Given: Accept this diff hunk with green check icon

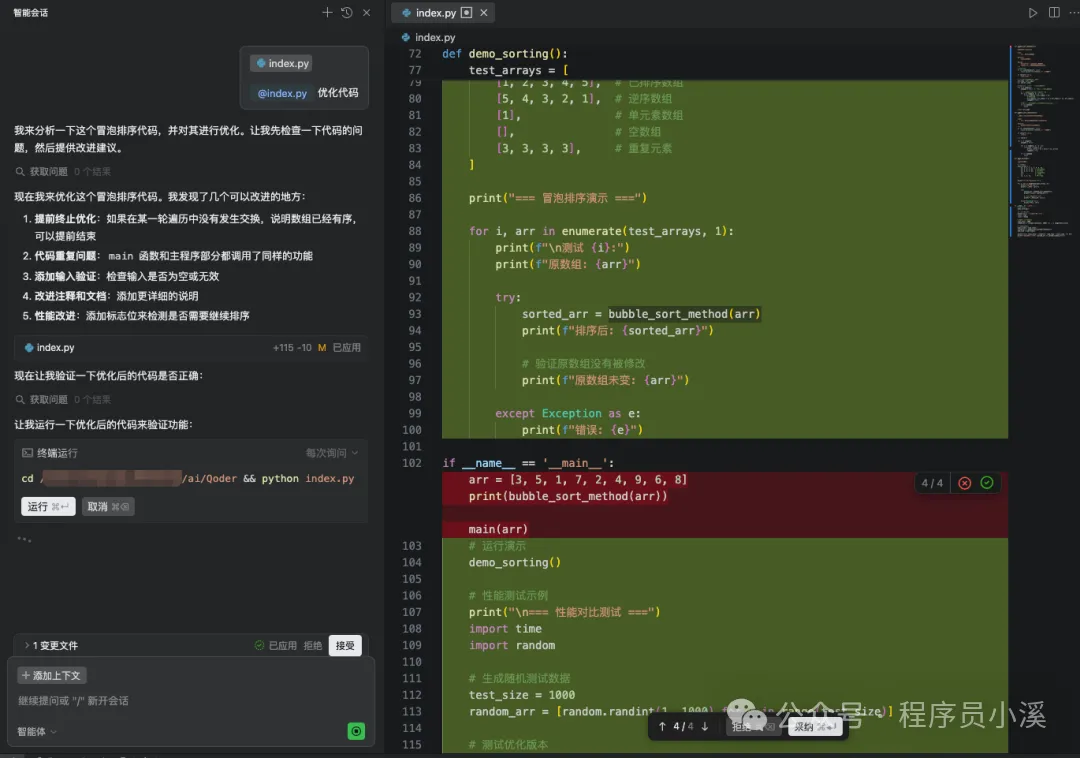Looking at the screenshot, I should 986,483.
